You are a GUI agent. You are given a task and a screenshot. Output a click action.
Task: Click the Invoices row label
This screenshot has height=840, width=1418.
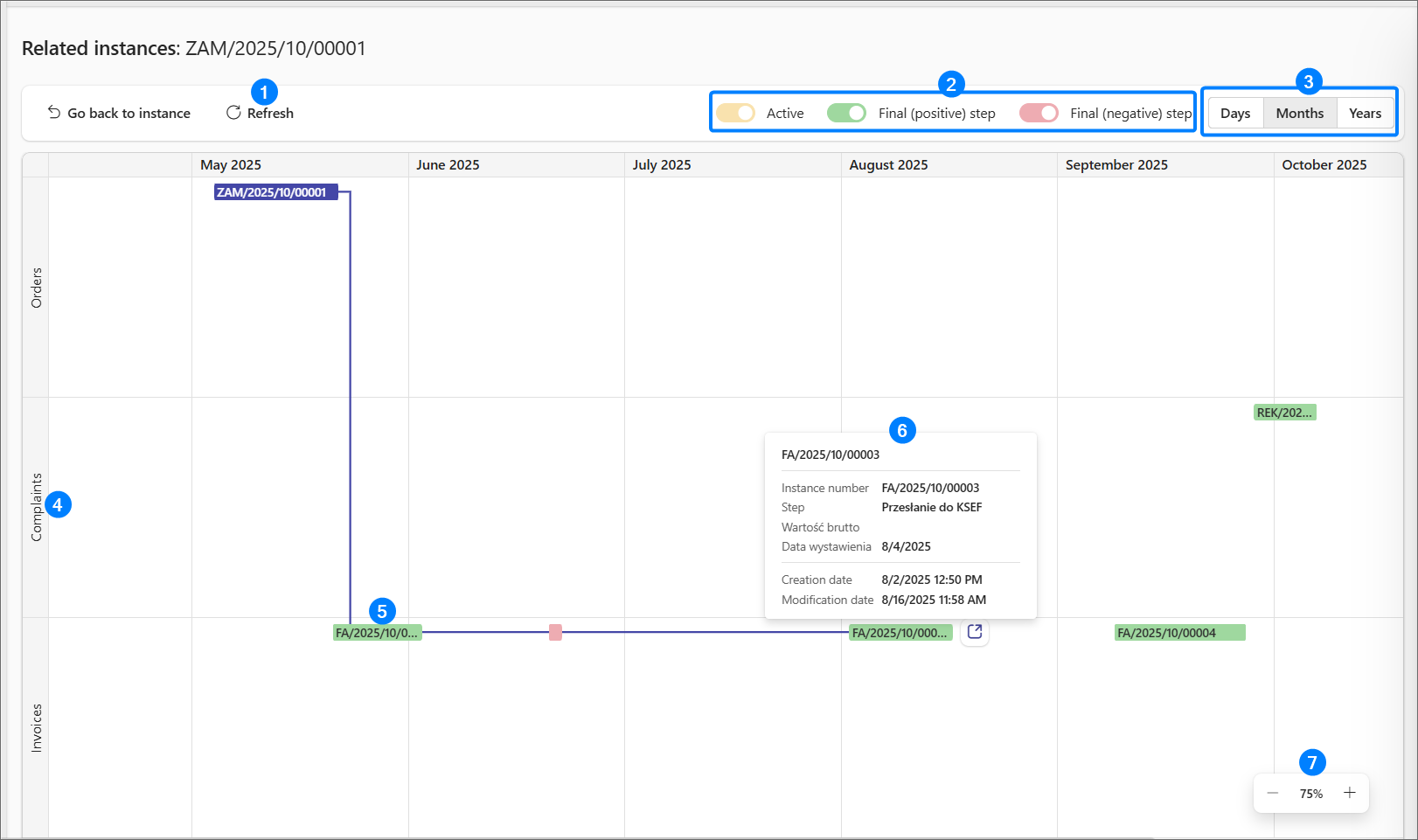(x=37, y=727)
